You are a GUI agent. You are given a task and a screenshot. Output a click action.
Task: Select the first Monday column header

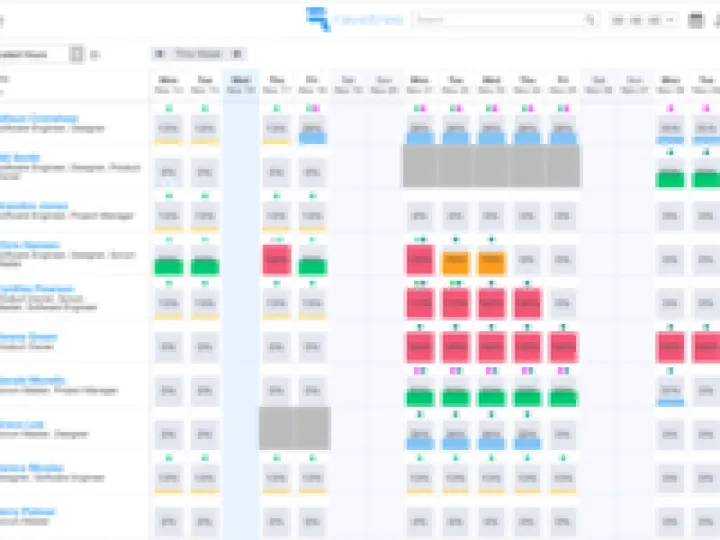point(168,85)
